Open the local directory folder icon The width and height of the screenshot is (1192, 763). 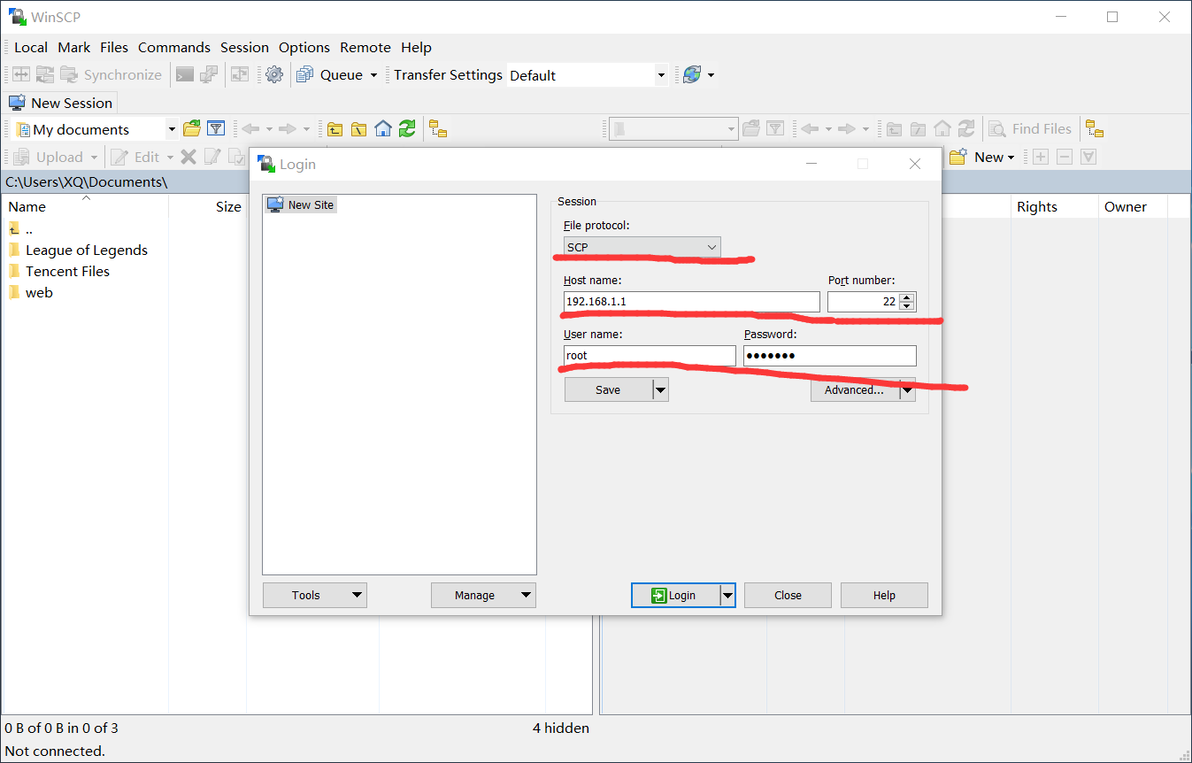[x=192, y=129]
